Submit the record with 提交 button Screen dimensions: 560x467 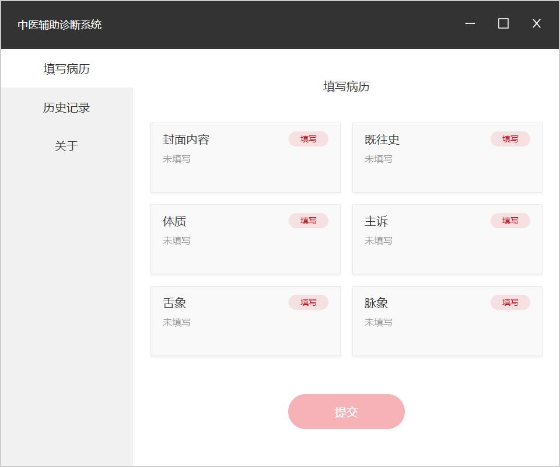tap(346, 412)
